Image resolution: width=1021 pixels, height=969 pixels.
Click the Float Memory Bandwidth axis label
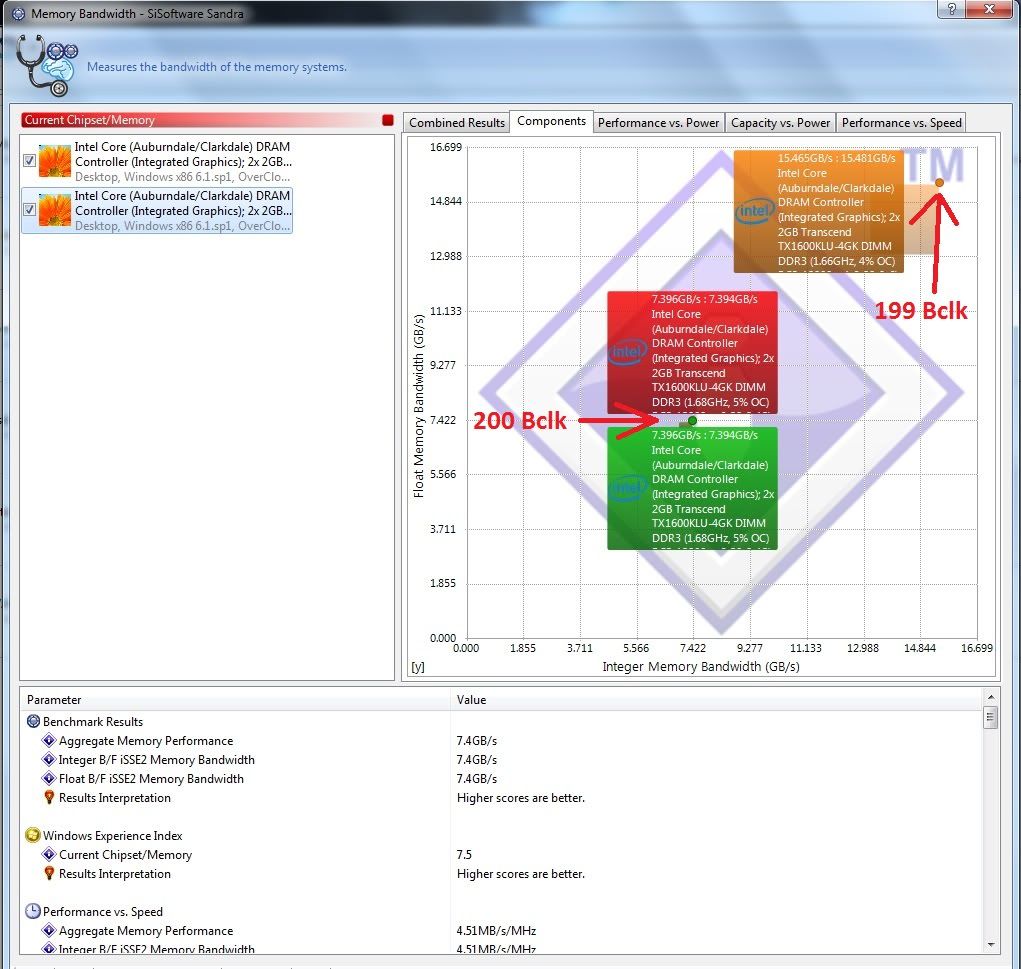[418, 406]
